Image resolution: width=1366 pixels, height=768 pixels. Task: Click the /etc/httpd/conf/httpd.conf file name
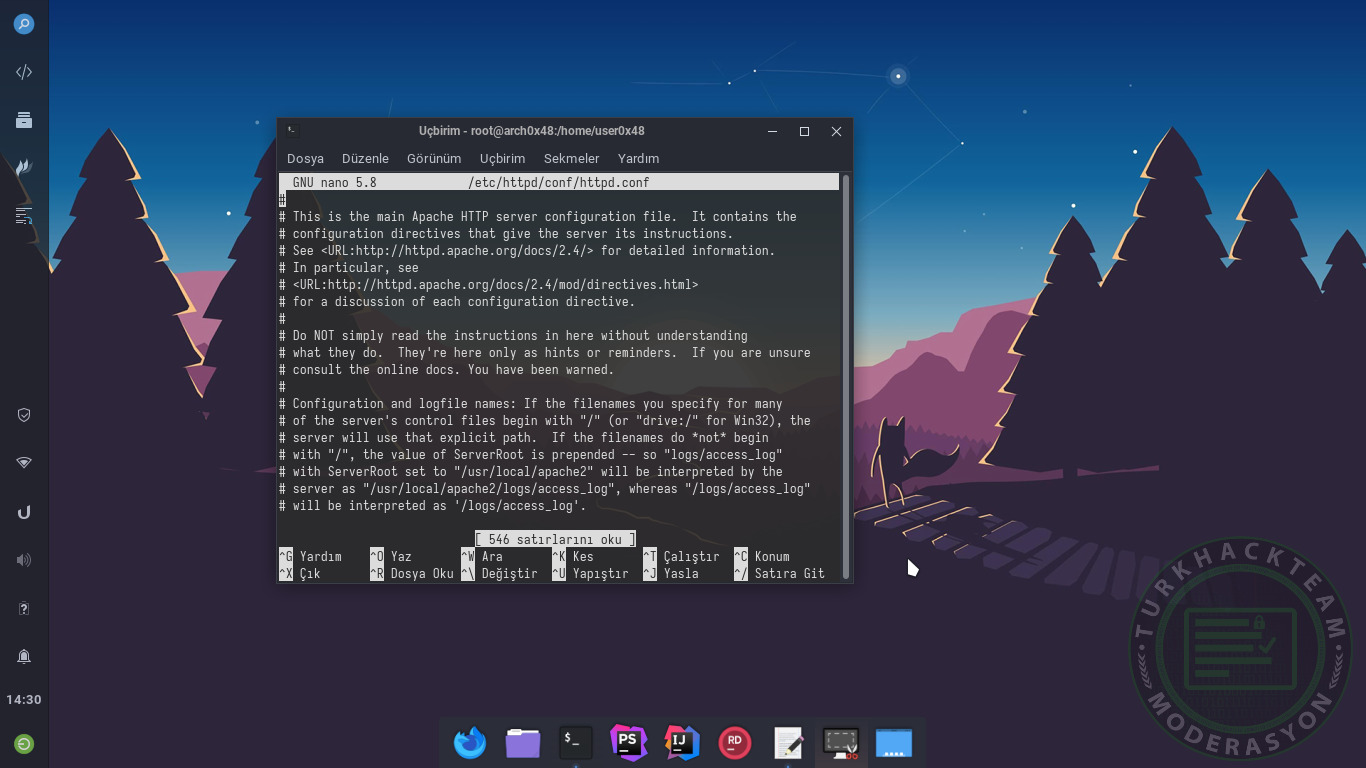[x=558, y=183]
